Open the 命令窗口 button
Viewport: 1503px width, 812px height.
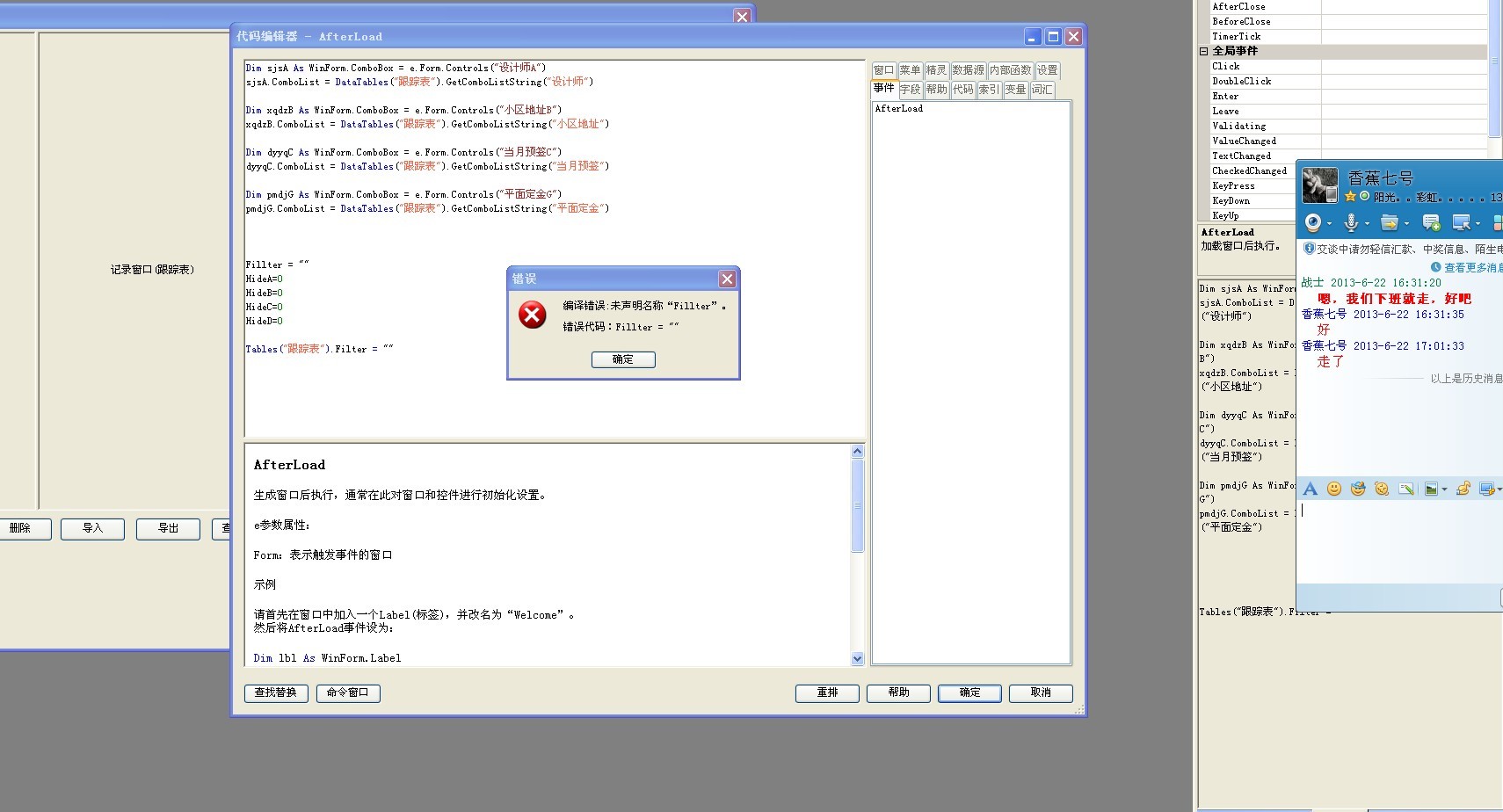(348, 692)
